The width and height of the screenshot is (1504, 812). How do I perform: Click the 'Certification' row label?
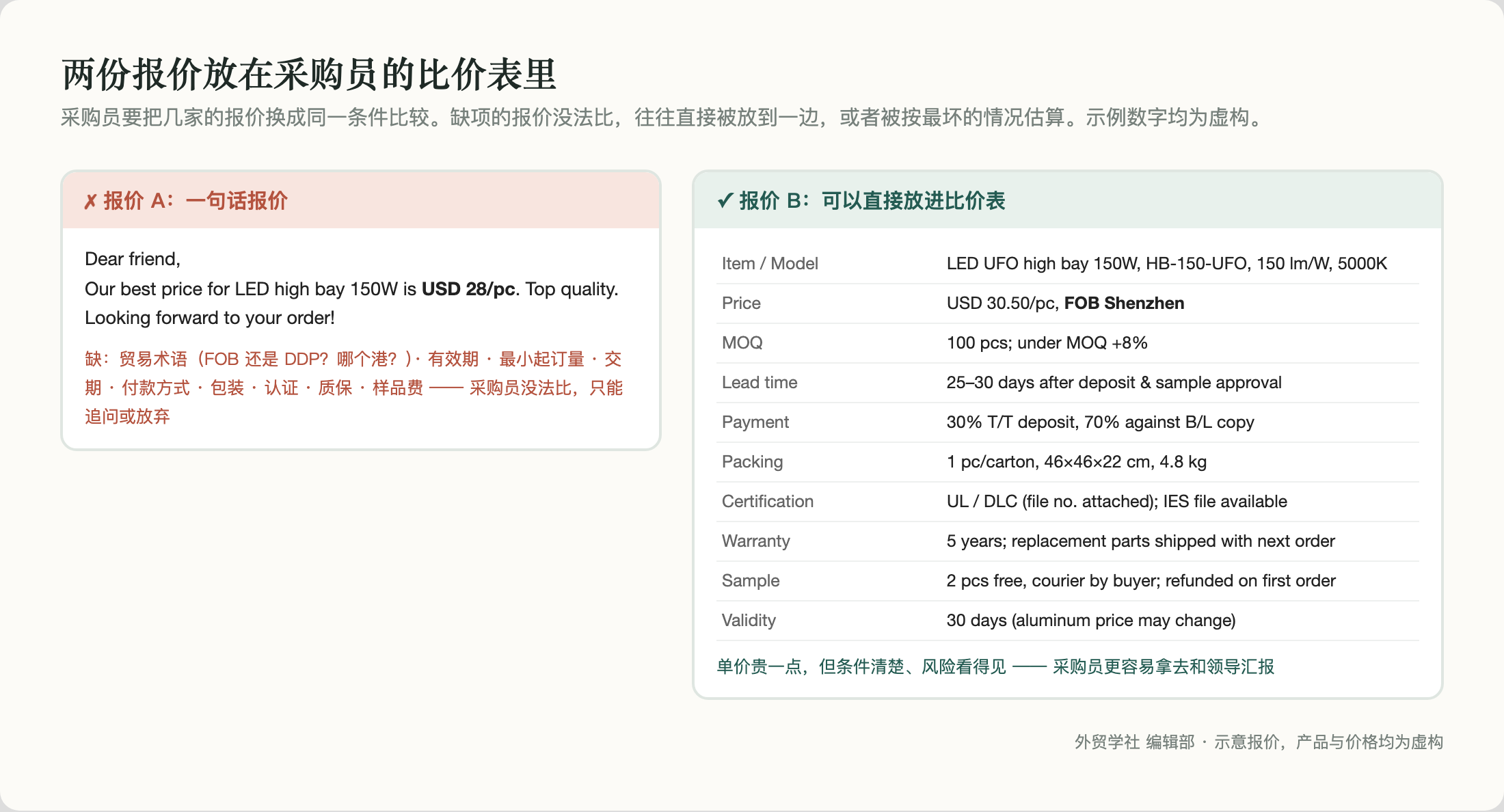tap(768, 502)
